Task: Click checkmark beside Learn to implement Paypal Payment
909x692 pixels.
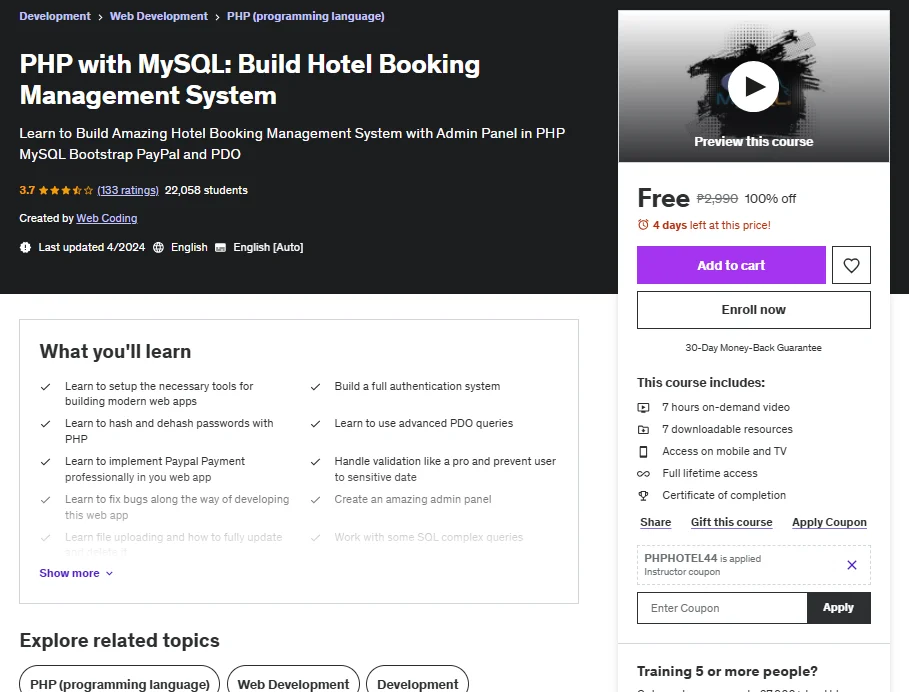Action: (x=45, y=462)
